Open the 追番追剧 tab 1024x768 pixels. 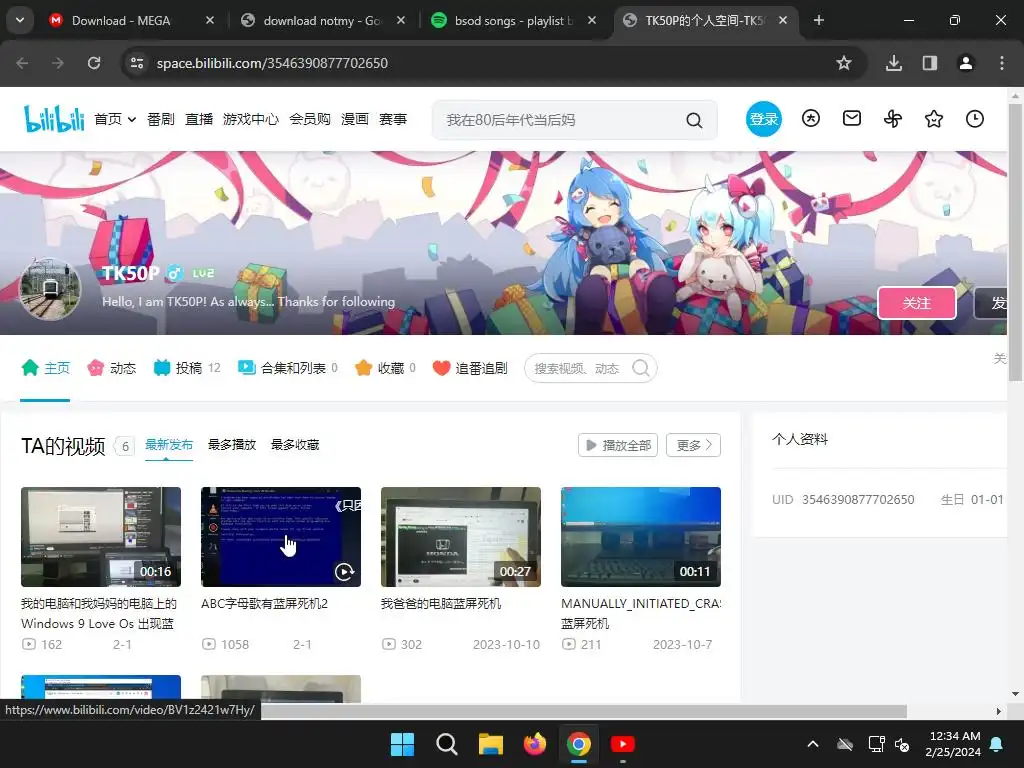click(470, 368)
